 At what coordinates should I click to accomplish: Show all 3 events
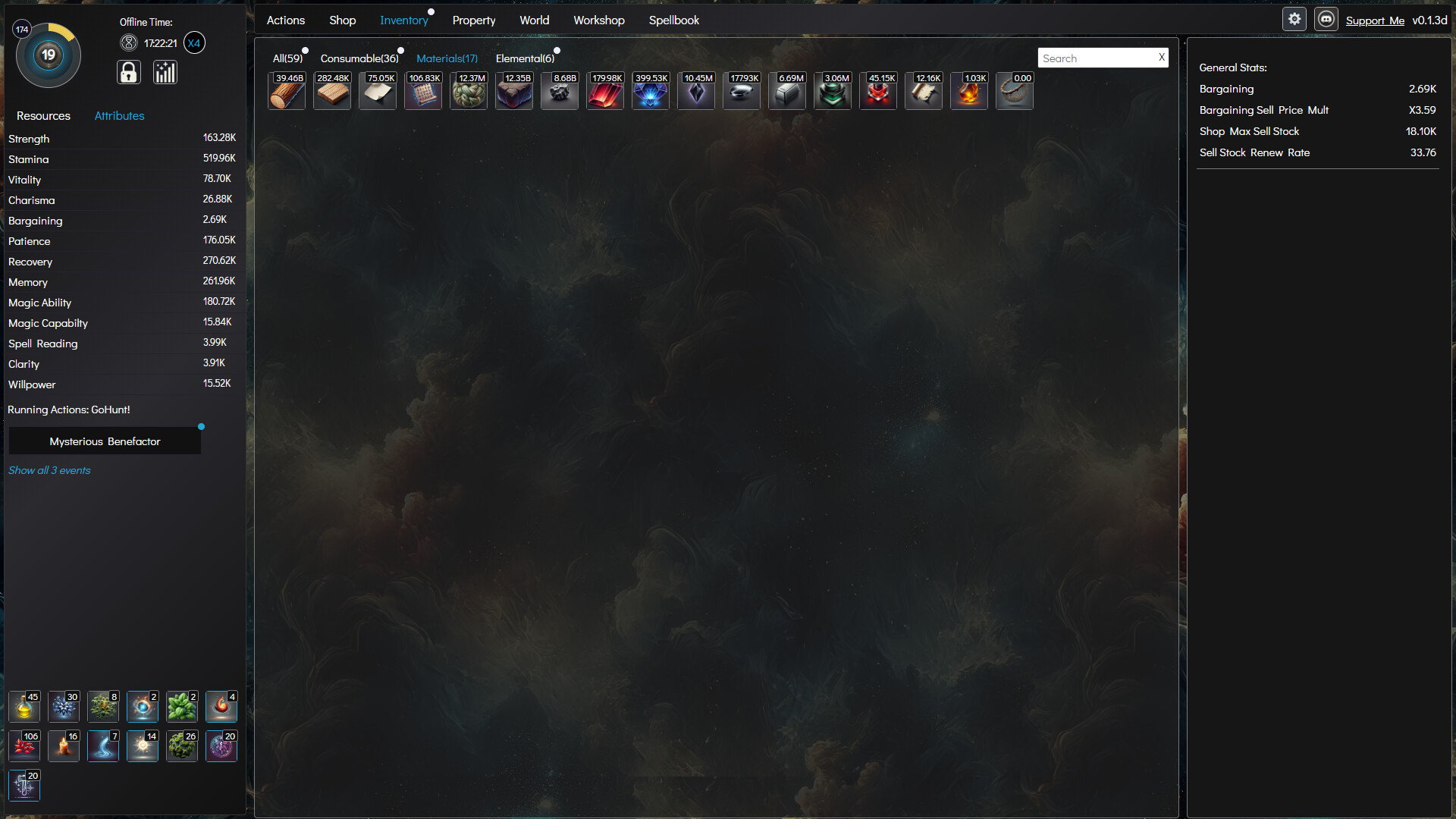[x=49, y=470]
